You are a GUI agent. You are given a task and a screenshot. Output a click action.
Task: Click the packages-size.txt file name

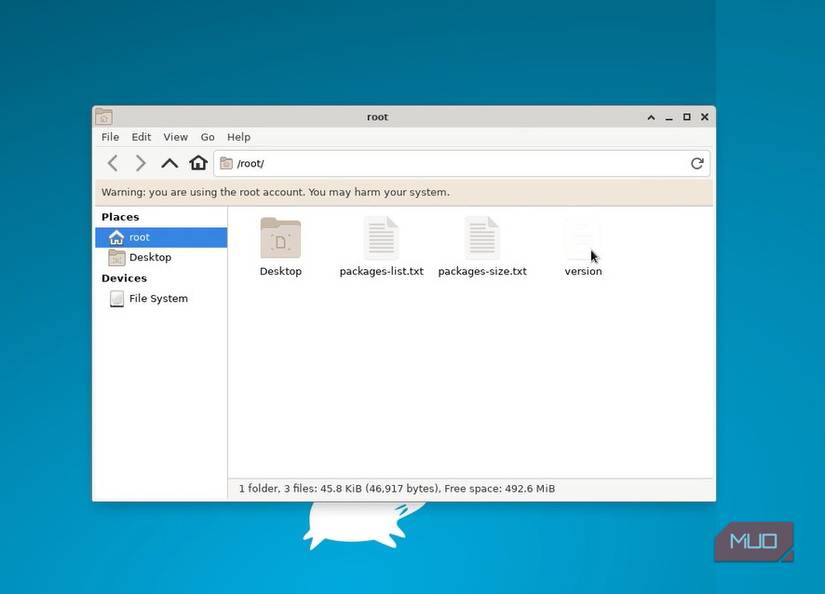pos(482,271)
